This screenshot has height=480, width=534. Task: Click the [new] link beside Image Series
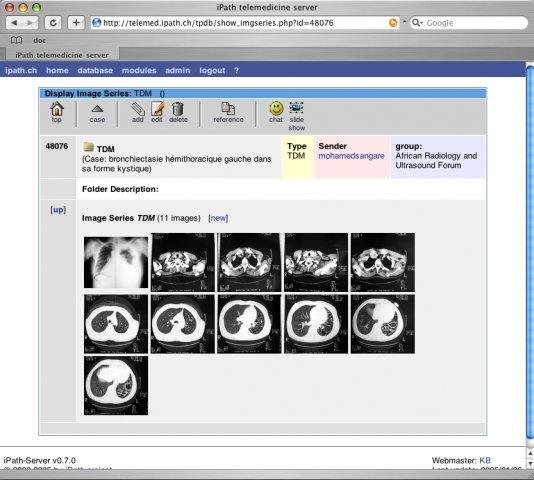pyautogui.click(x=218, y=218)
